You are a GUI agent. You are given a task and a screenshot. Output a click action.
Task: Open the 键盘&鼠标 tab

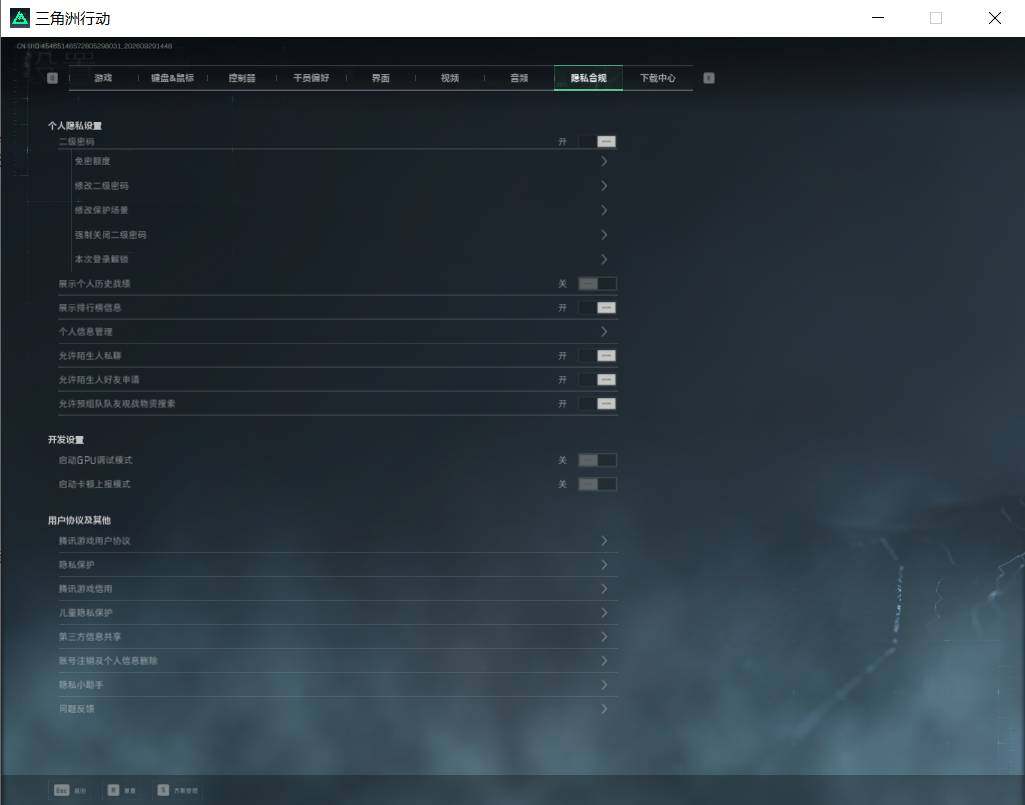point(173,78)
